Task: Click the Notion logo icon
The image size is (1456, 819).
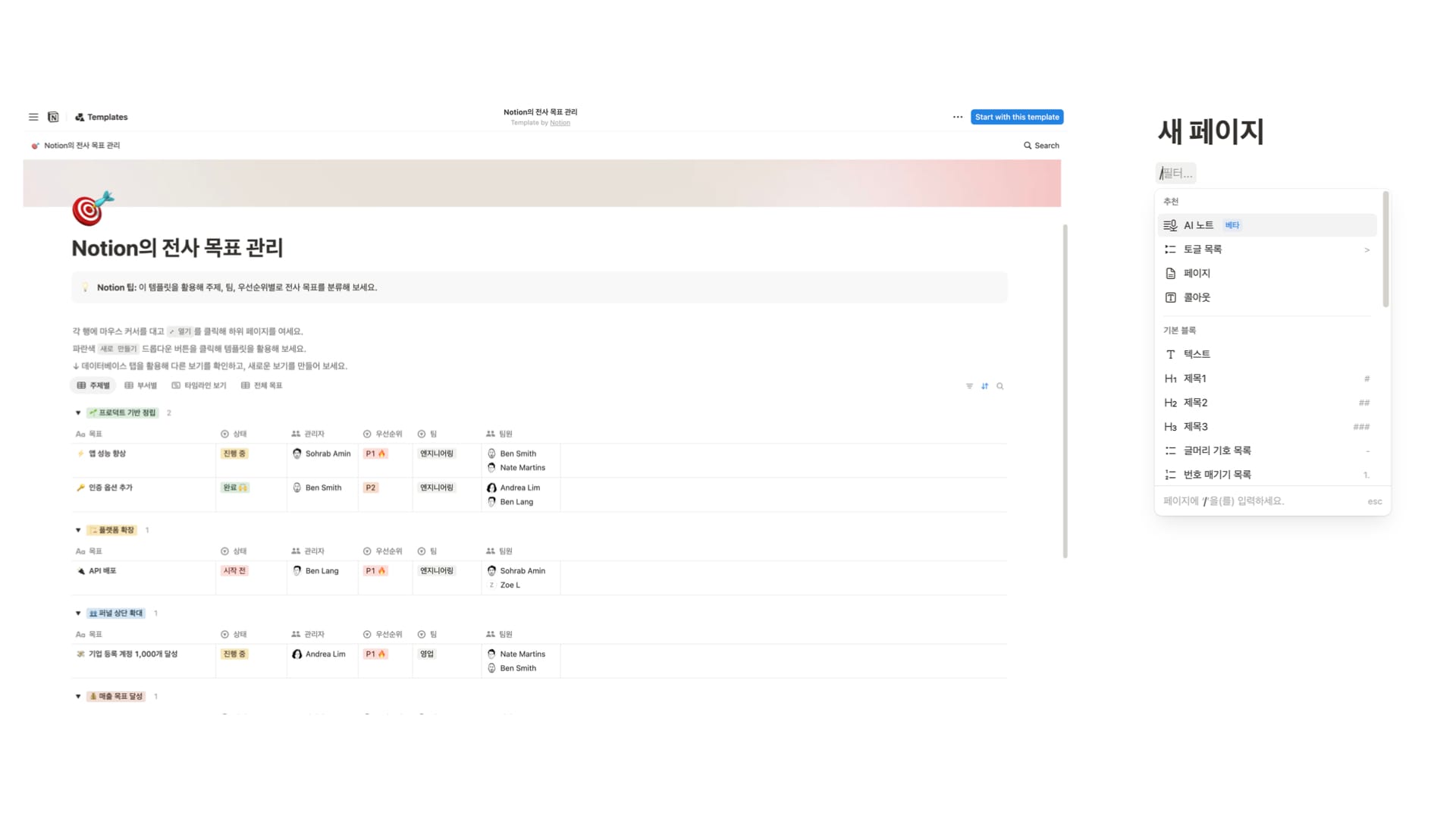Action: tap(53, 117)
